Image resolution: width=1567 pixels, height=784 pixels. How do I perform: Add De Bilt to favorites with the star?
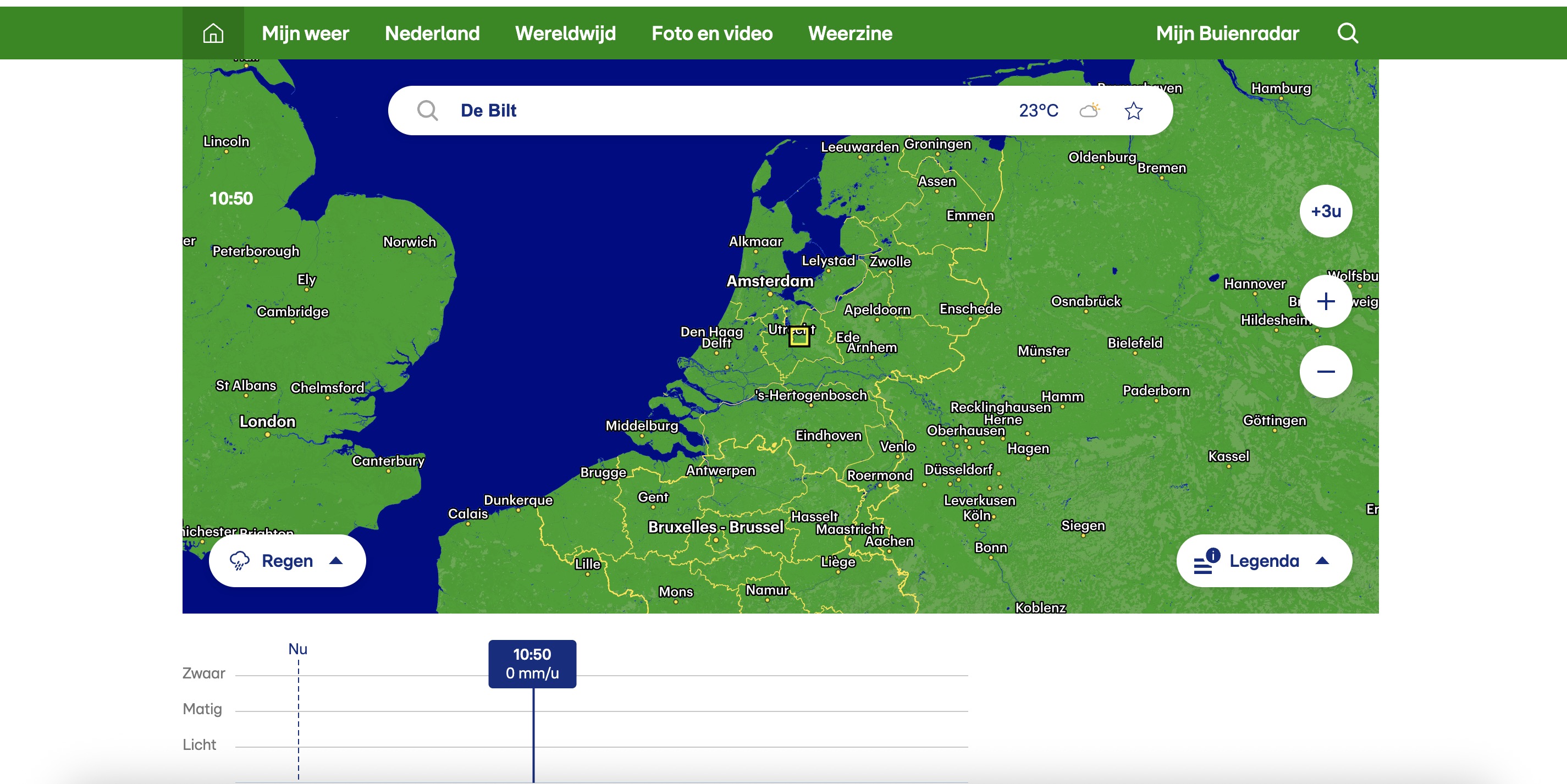[x=1133, y=111]
